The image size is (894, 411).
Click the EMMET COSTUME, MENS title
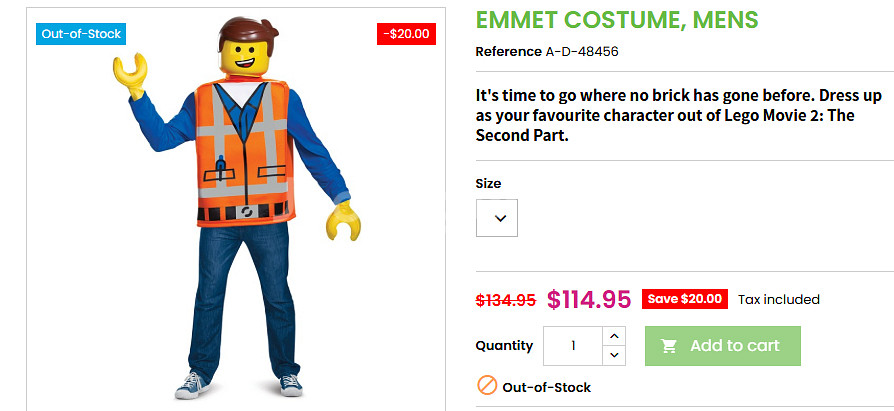(616, 20)
